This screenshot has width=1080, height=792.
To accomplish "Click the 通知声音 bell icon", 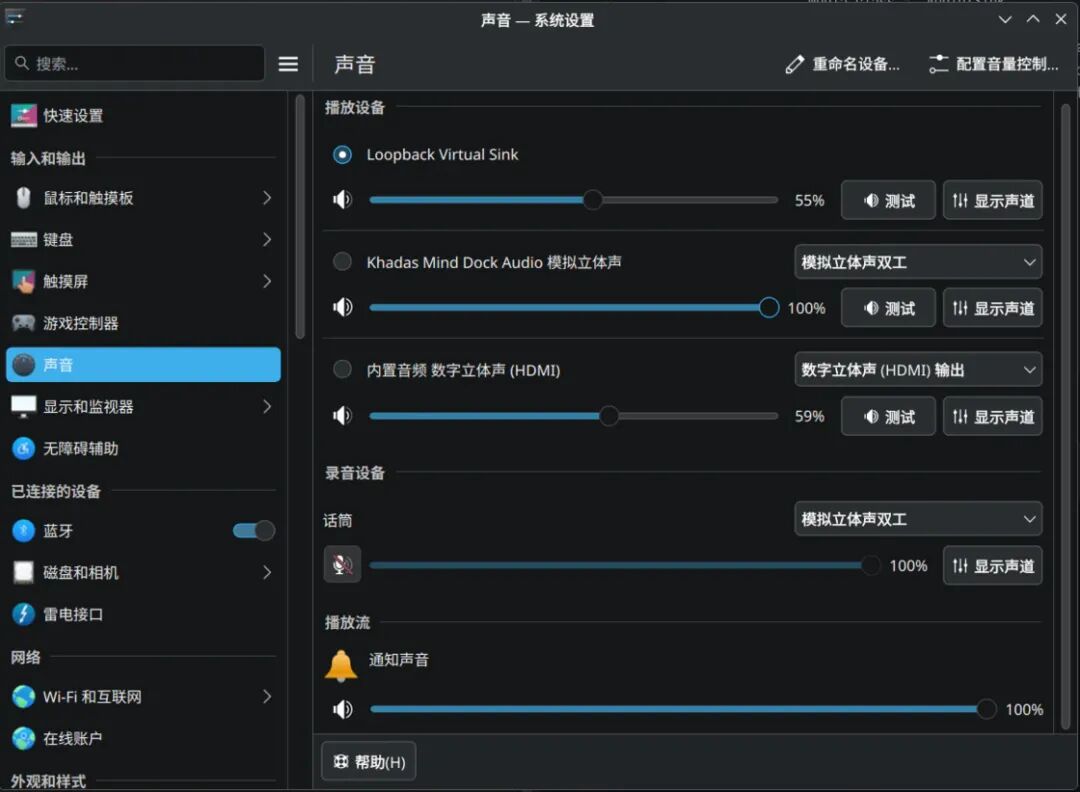I will point(341,665).
